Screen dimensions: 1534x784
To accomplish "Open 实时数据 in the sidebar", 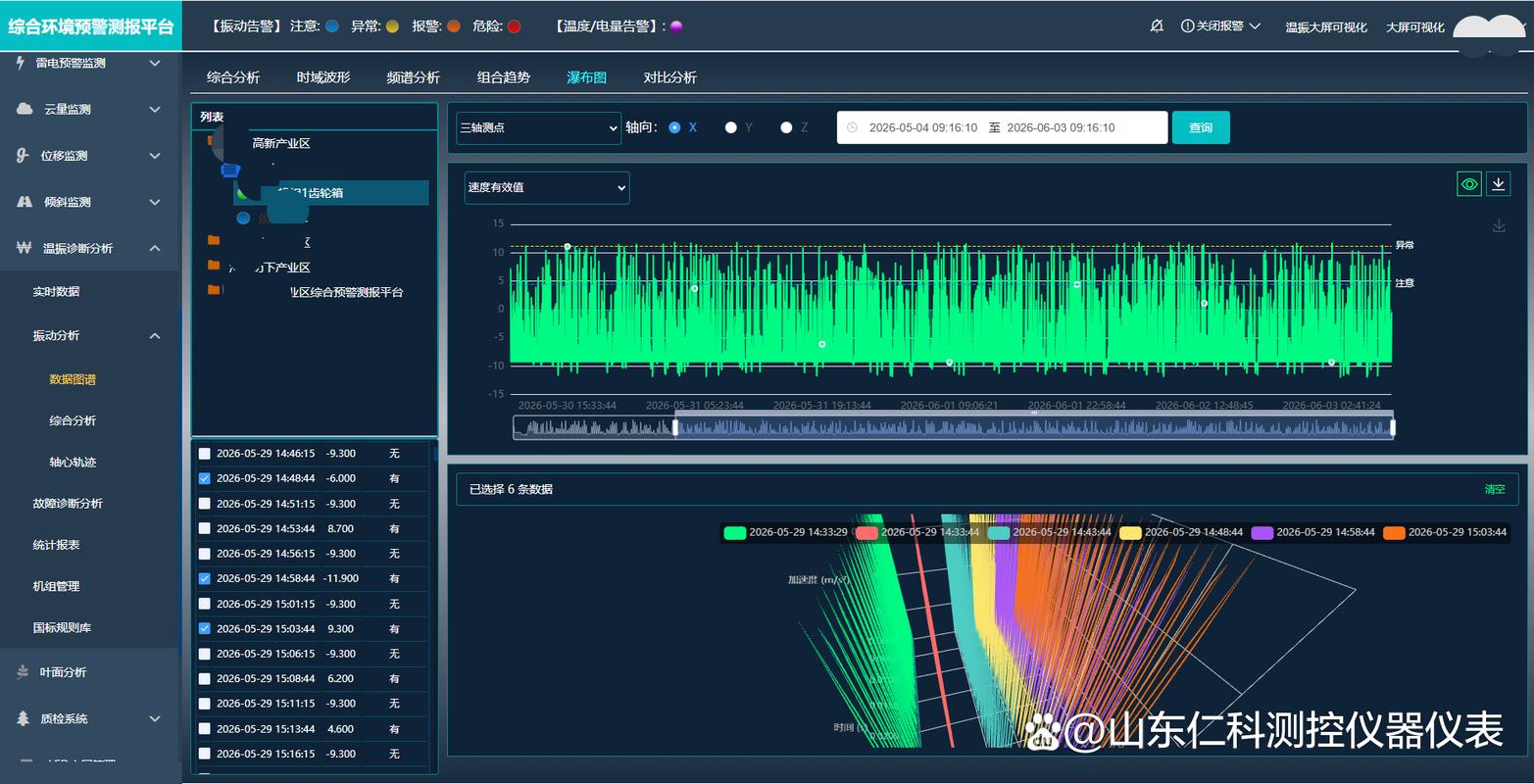I will tap(56, 291).
